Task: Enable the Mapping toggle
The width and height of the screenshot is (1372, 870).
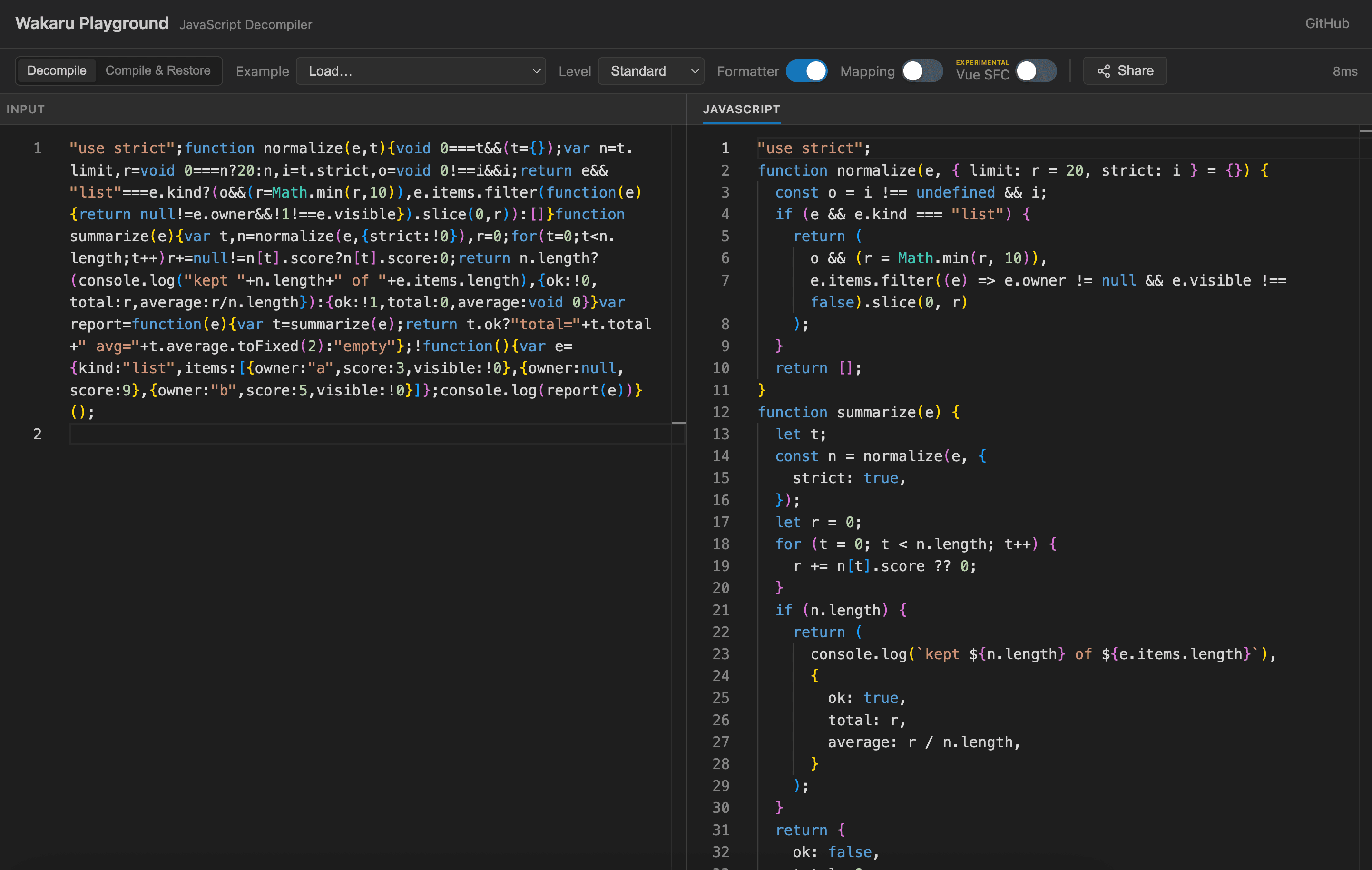Action: tap(922, 71)
